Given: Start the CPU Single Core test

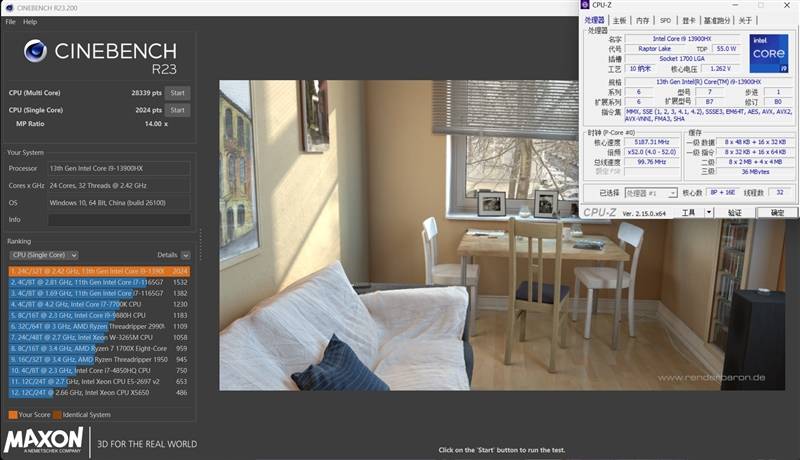Looking at the screenshot, I should [x=178, y=110].
